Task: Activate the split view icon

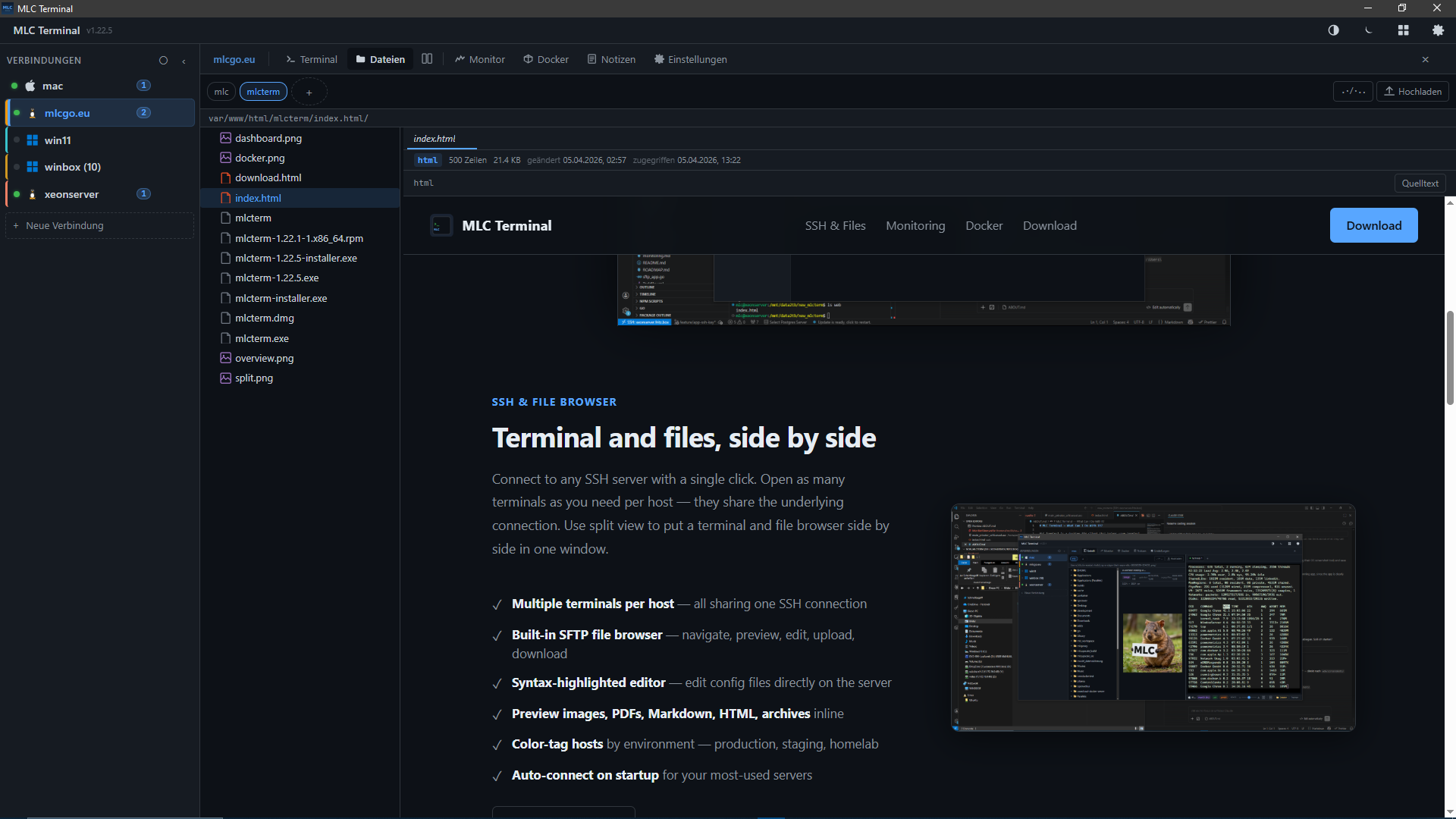Action: pyautogui.click(x=427, y=58)
